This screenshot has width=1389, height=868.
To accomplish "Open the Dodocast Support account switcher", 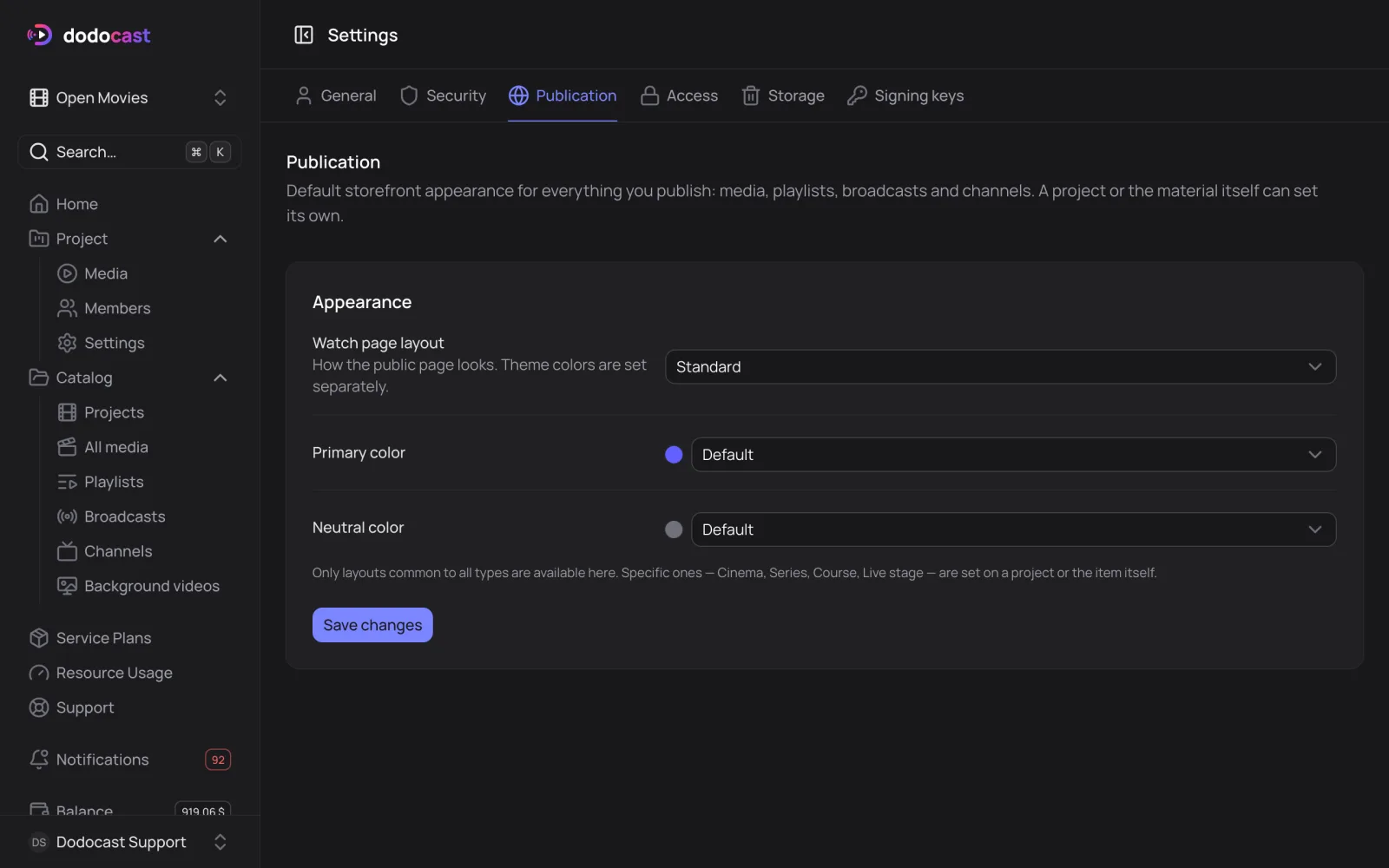I will 129,842.
